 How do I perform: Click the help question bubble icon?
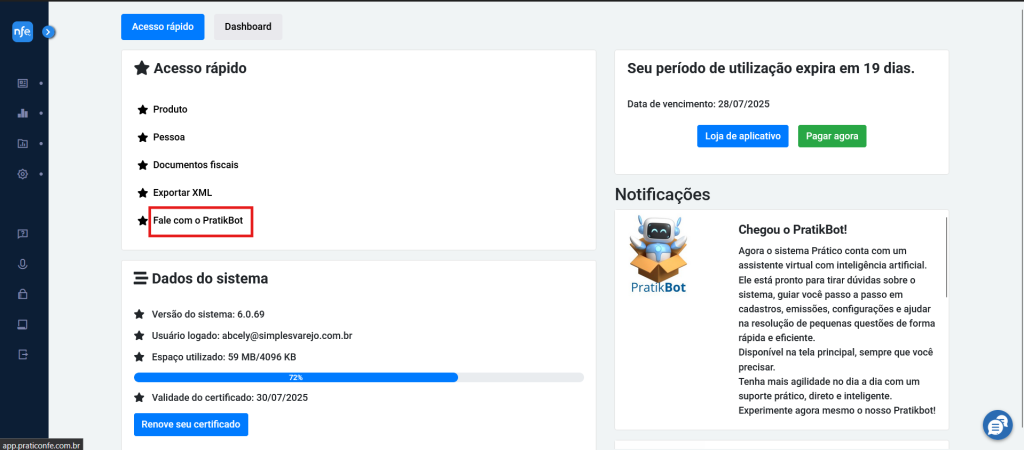(23, 234)
